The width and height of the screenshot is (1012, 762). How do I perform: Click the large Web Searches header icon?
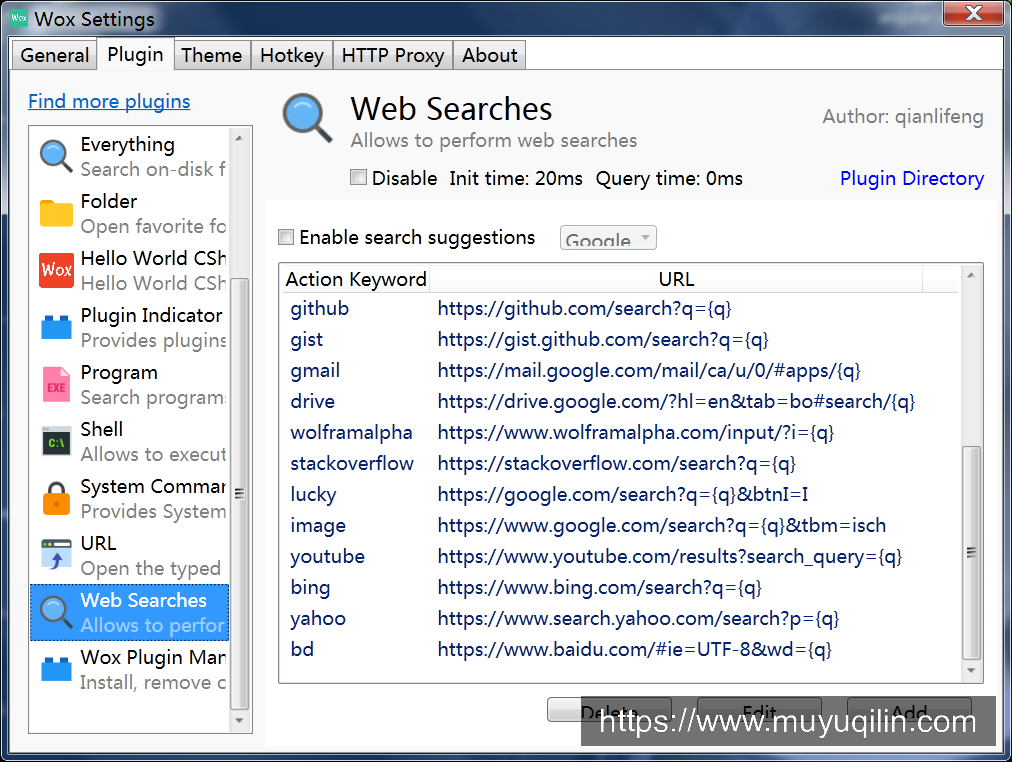(x=307, y=119)
